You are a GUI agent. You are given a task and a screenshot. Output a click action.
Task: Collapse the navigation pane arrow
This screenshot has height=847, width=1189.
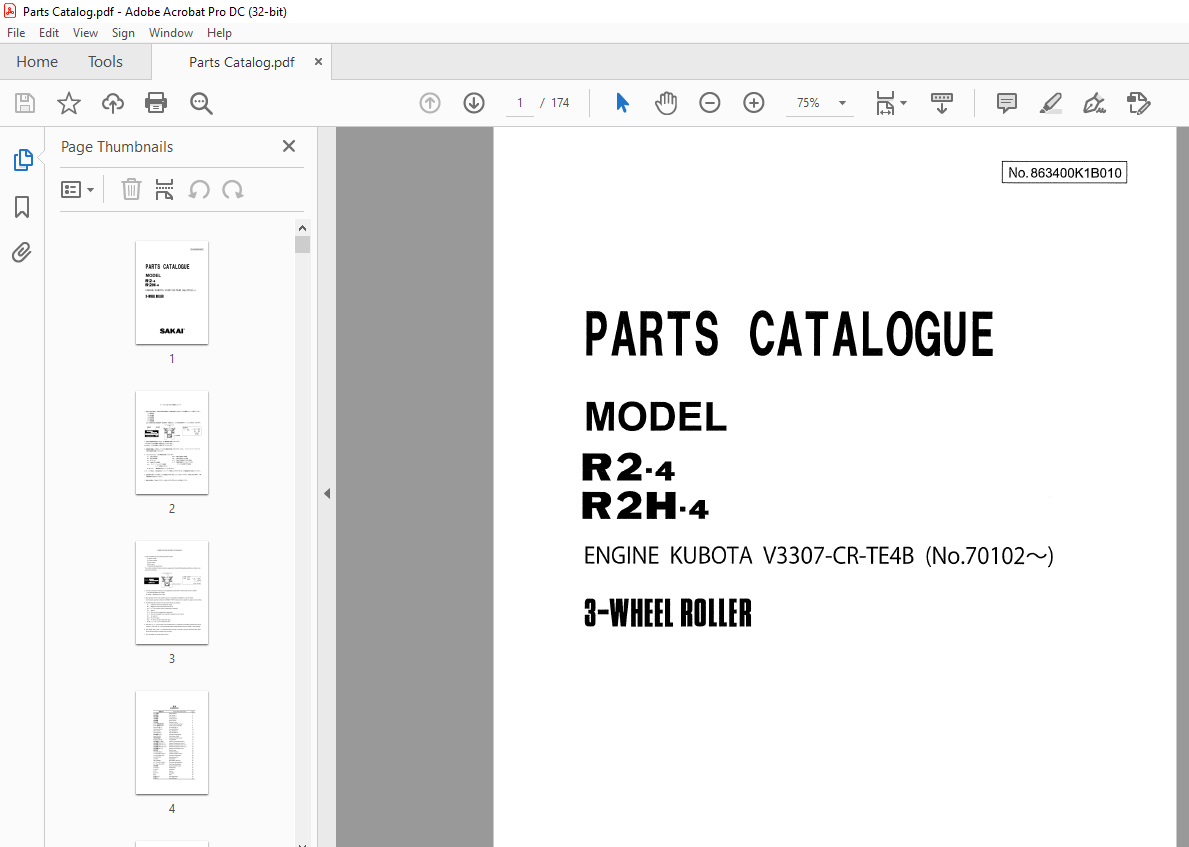[327, 494]
